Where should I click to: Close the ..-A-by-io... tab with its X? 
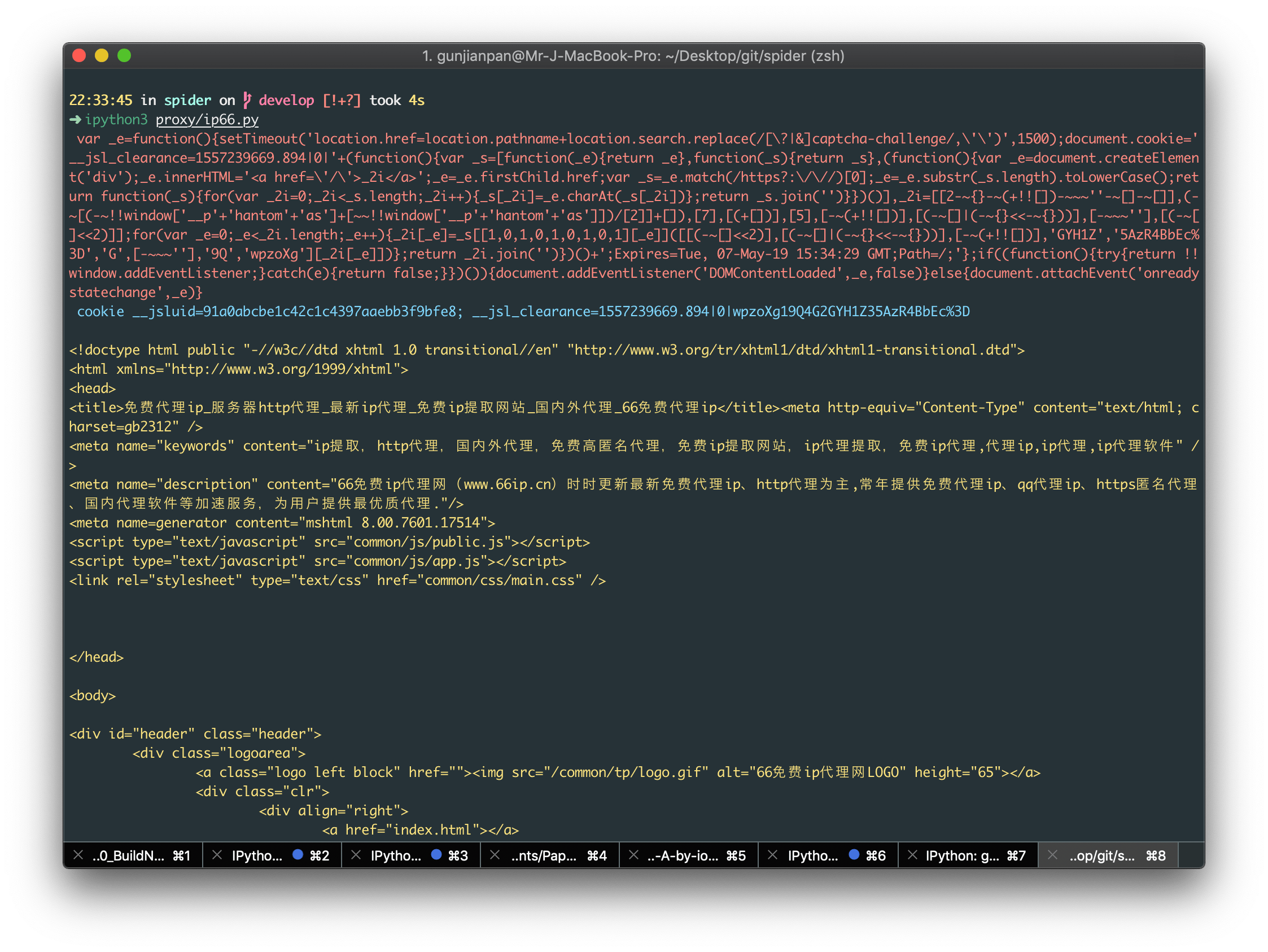(x=634, y=855)
